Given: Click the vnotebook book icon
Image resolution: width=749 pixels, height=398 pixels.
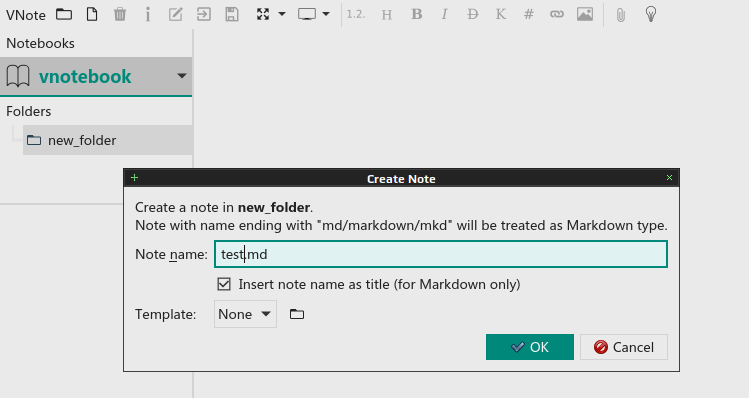Looking at the screenshot, I should [18, 76].
